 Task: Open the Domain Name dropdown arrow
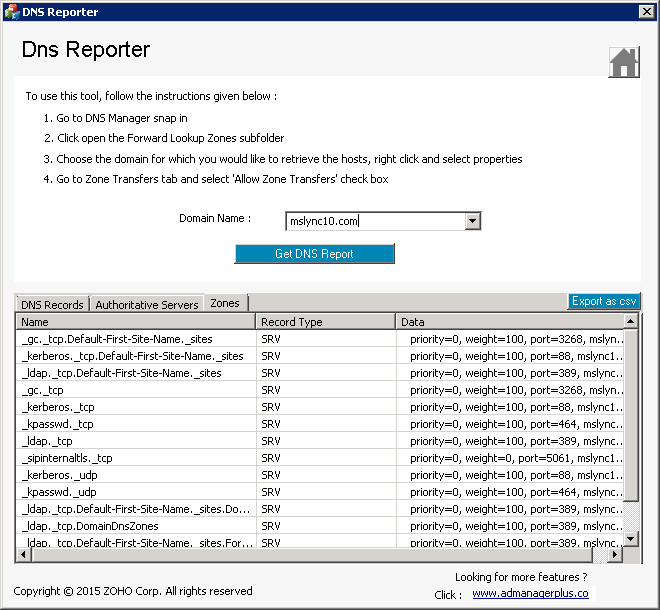click(473, 222)
